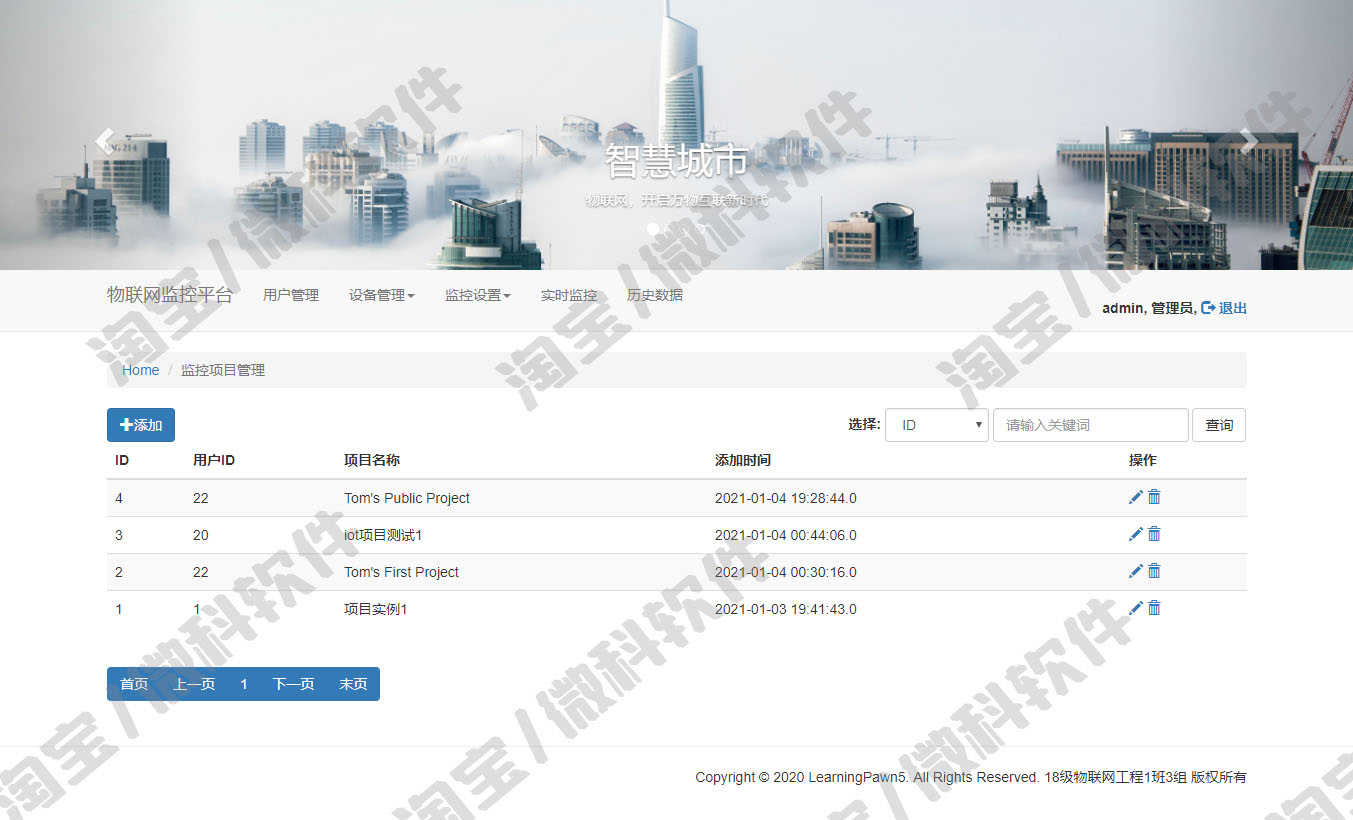Click the 智慧城市 banner title
Screen dimensions: 1353x820
pyautogui.click(x=677, y=161)
